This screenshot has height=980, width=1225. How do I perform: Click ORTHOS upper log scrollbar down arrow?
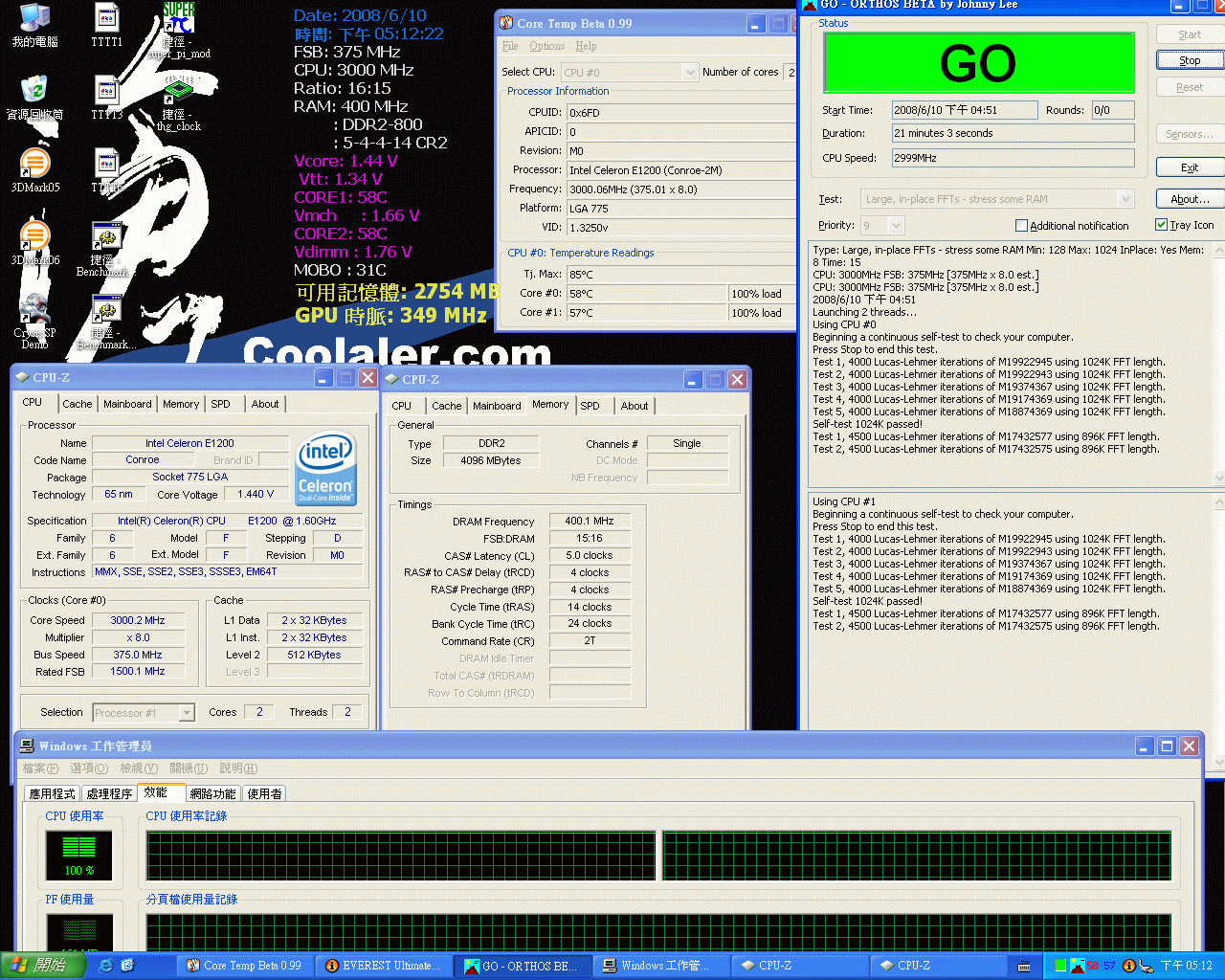[x=1218, y=478]
